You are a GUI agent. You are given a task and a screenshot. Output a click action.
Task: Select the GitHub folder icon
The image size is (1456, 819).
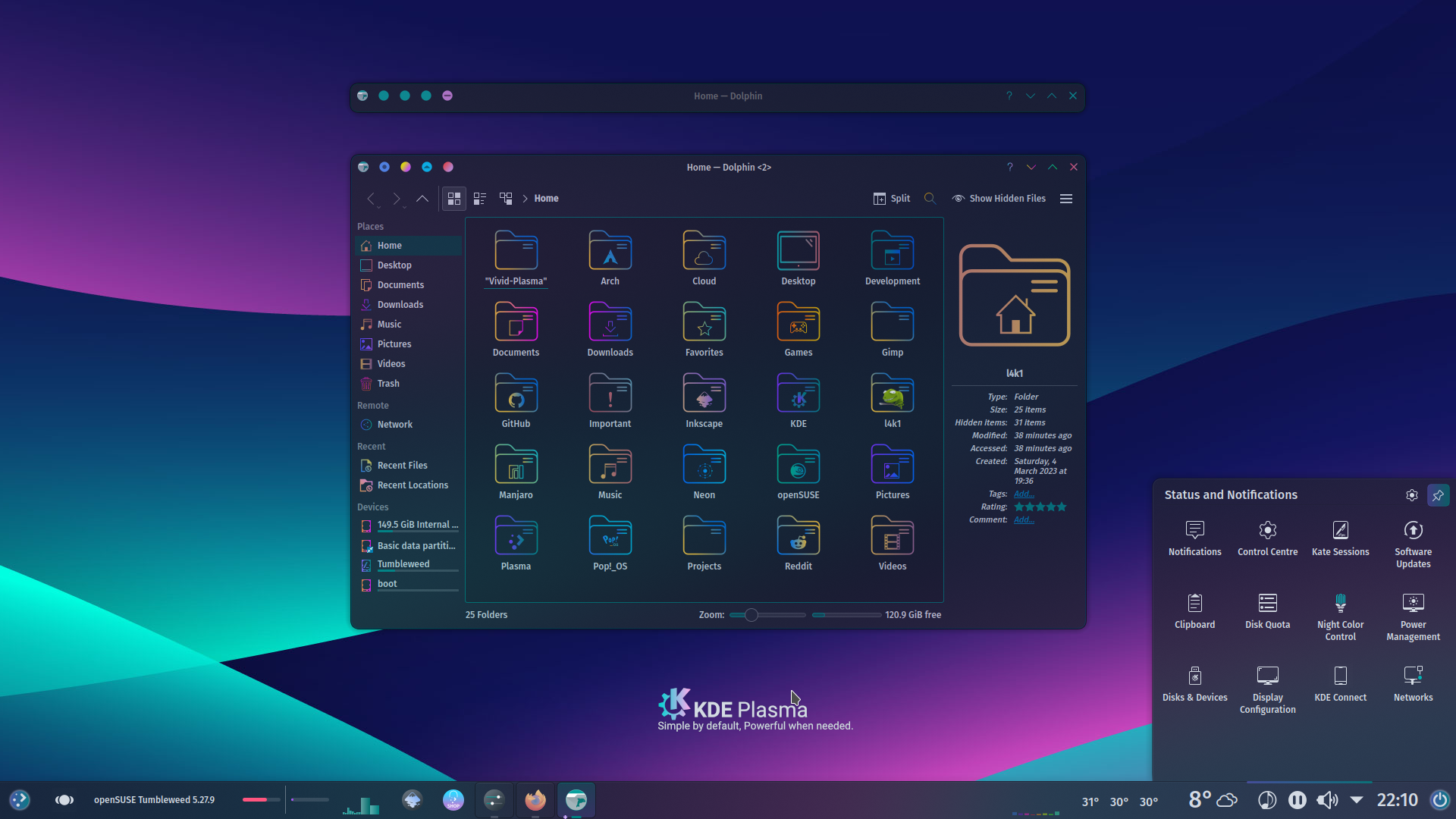click(516, 393)
